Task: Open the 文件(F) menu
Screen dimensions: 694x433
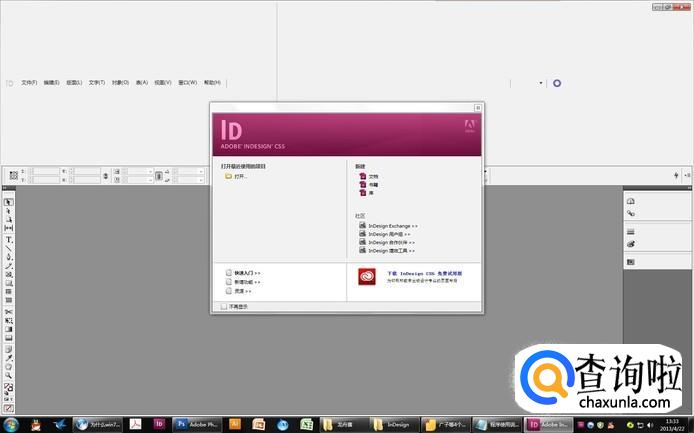Action: [x=29, y=83]
